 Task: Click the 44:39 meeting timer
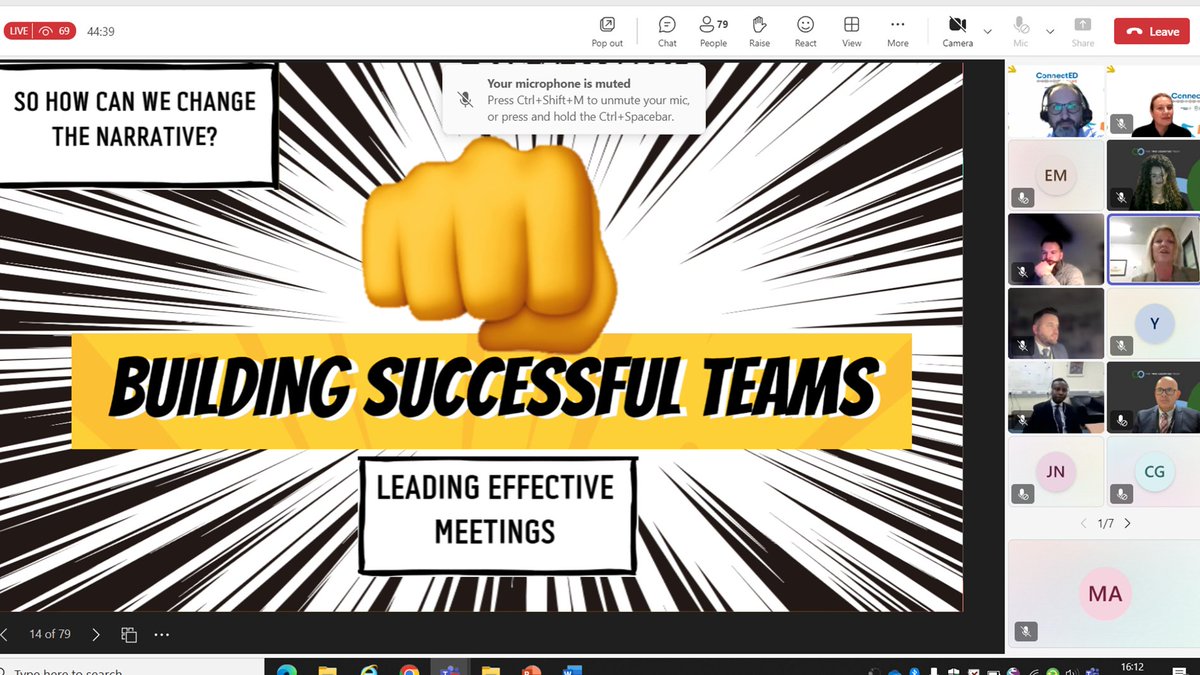pyautogui.click(x=101, y=31)
